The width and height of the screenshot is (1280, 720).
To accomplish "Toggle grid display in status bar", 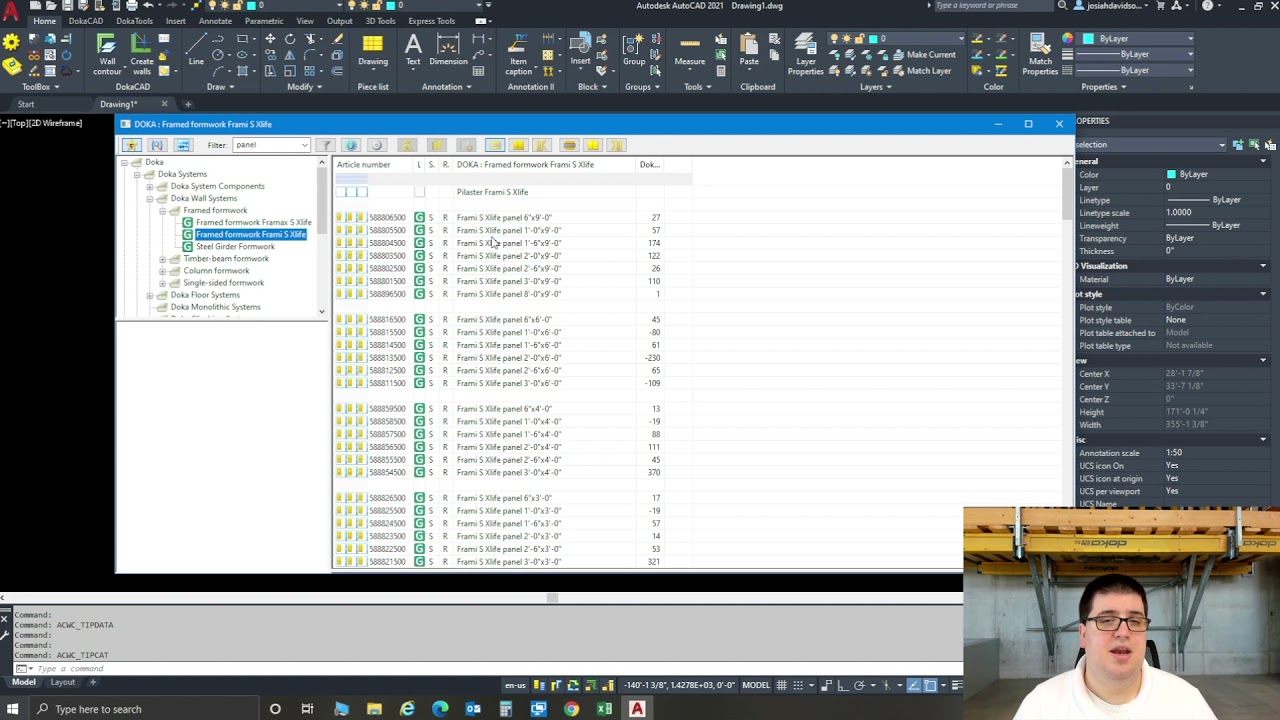I will pyautogui.click(x=782, y=685).
